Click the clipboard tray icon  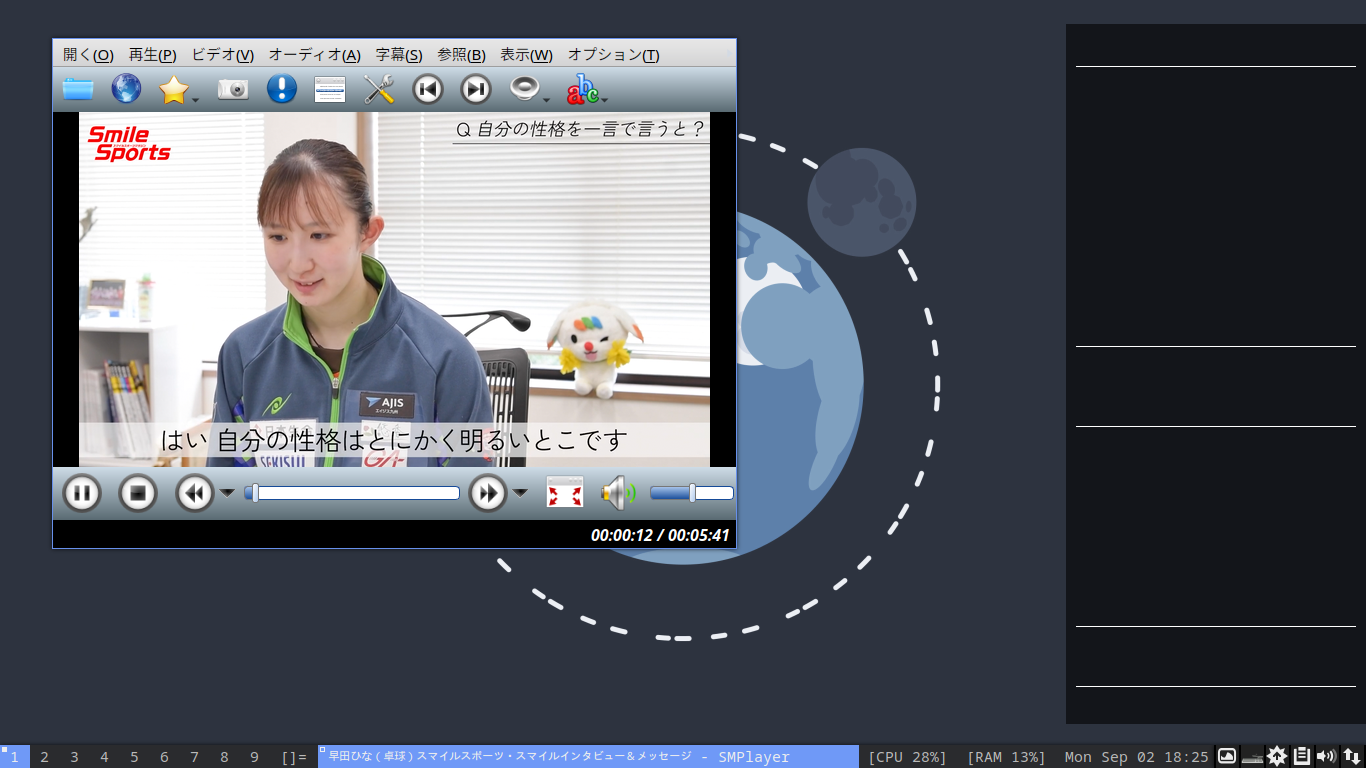coord(1302,756)
